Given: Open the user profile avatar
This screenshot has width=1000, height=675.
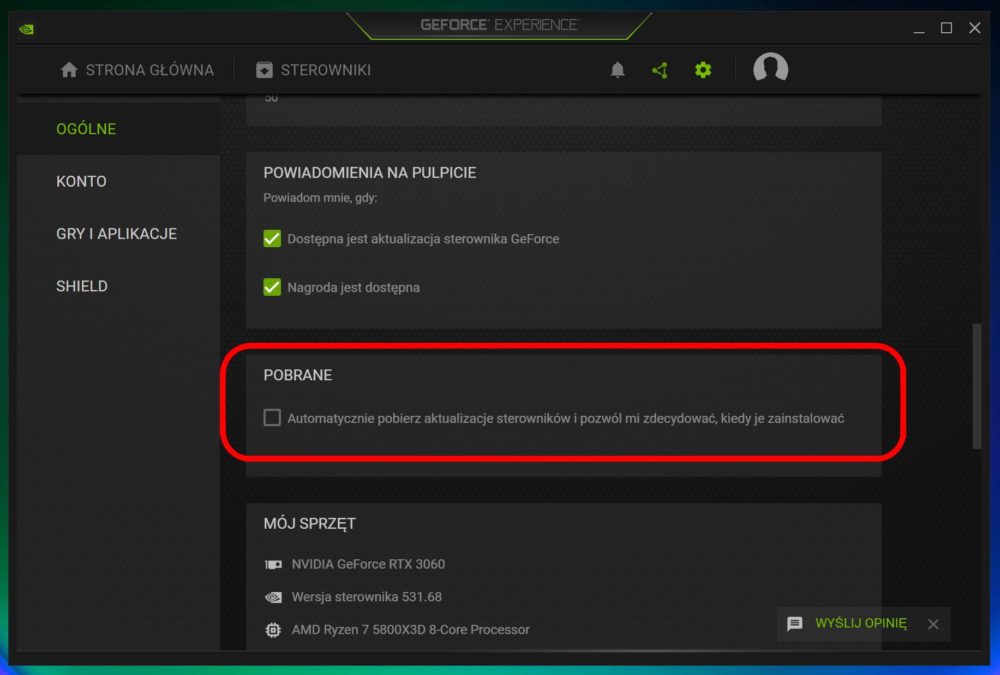Looking at the screenshot, I should click(770, 68).
